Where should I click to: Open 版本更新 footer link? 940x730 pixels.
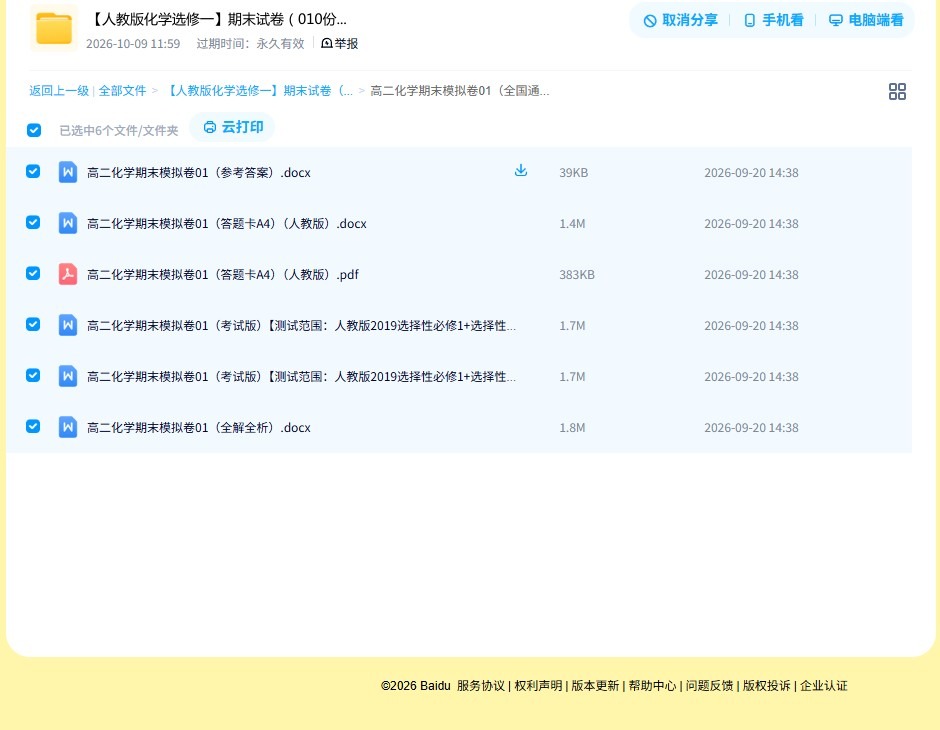point(595,686)
